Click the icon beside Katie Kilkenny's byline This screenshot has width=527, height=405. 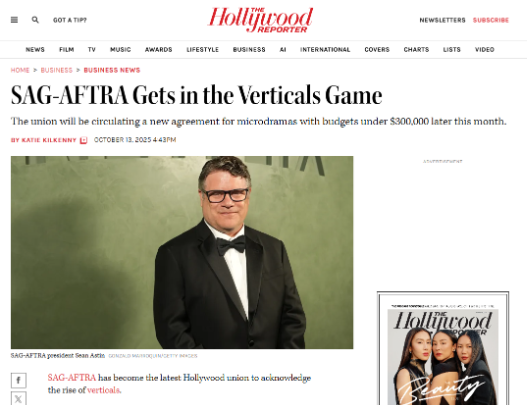pyautogui.click(x=84, y=140)
